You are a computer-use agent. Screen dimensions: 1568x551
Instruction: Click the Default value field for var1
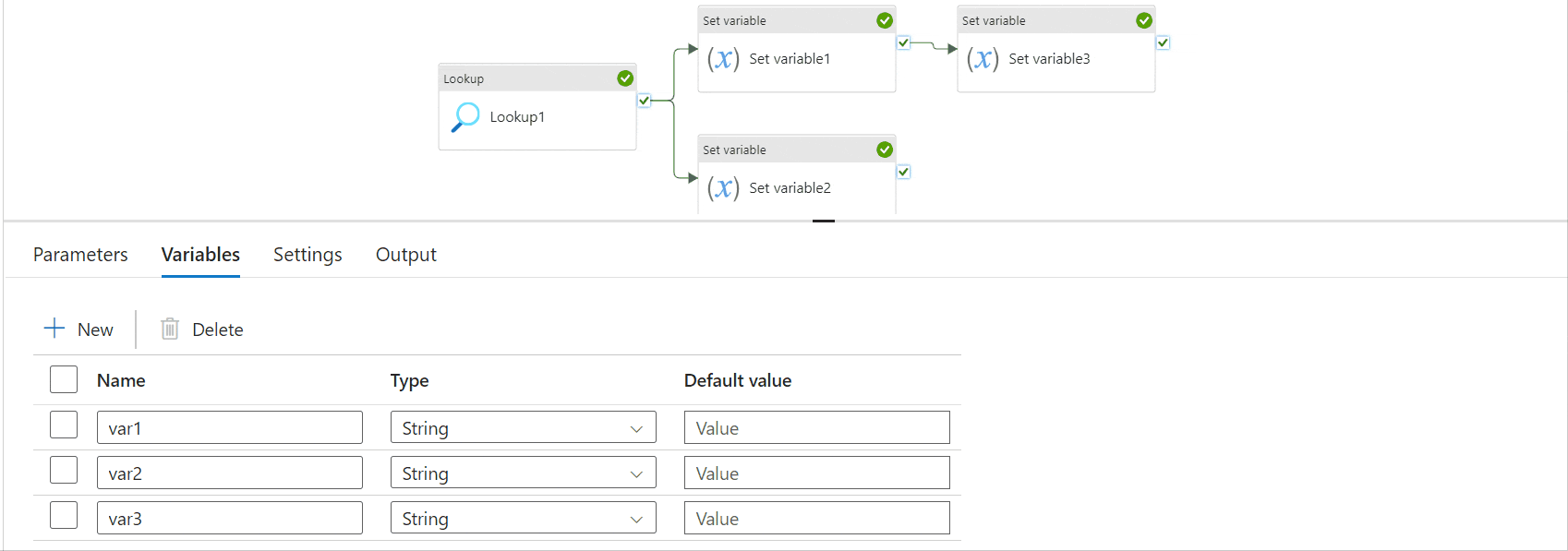[x=816, y=428]
